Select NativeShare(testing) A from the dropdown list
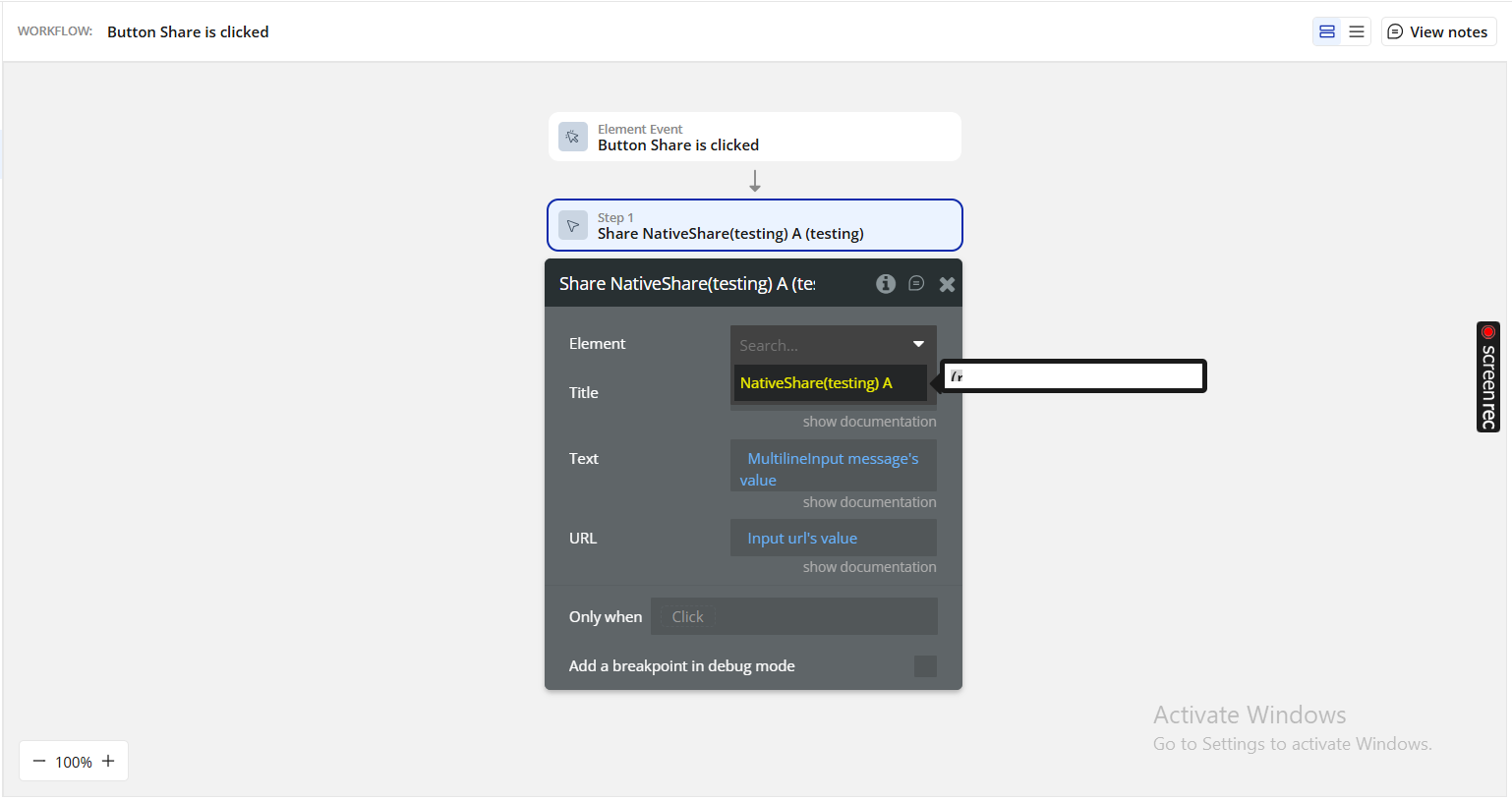The image size is (1512, 801). coord(816,383)
